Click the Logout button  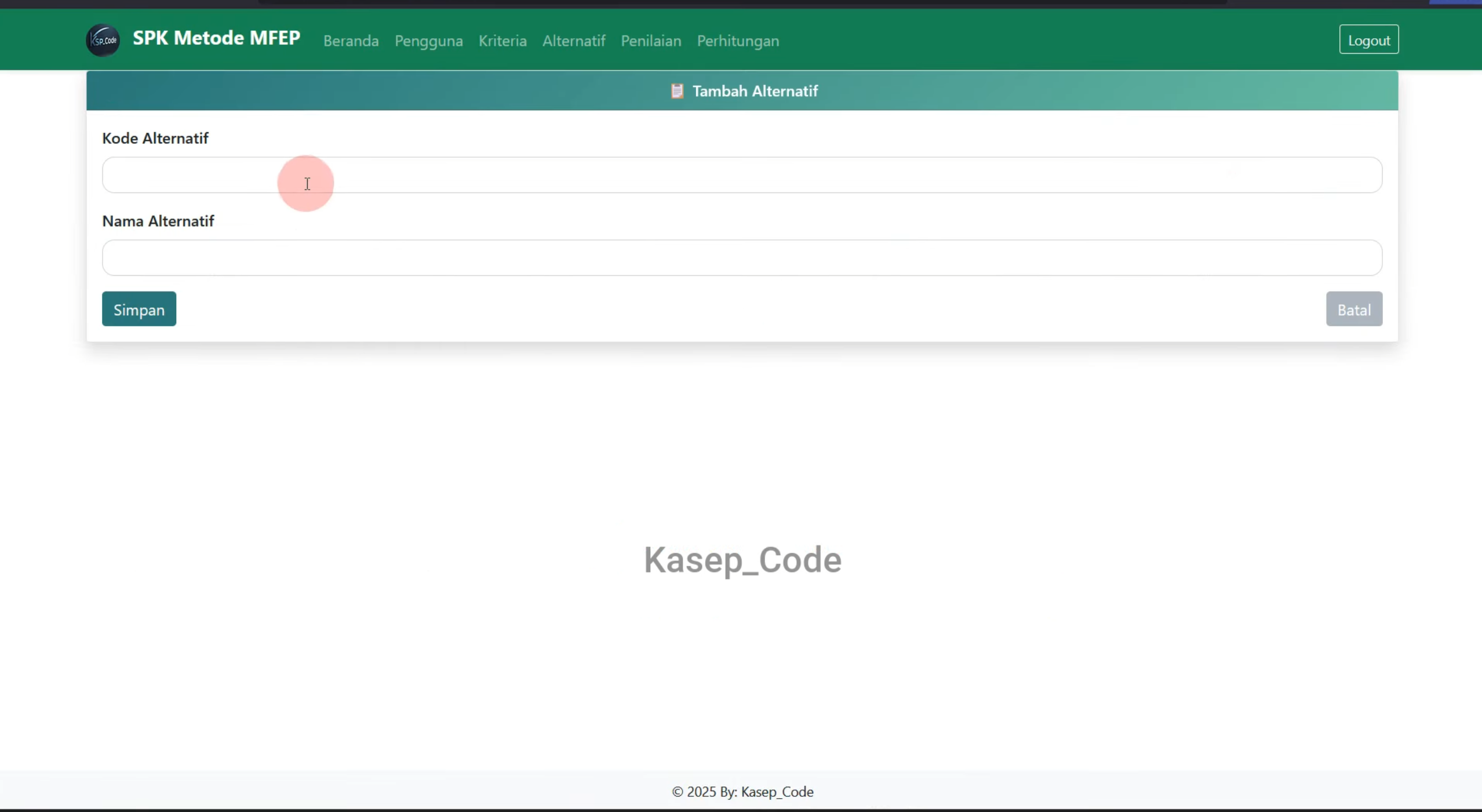point(1369,39)
